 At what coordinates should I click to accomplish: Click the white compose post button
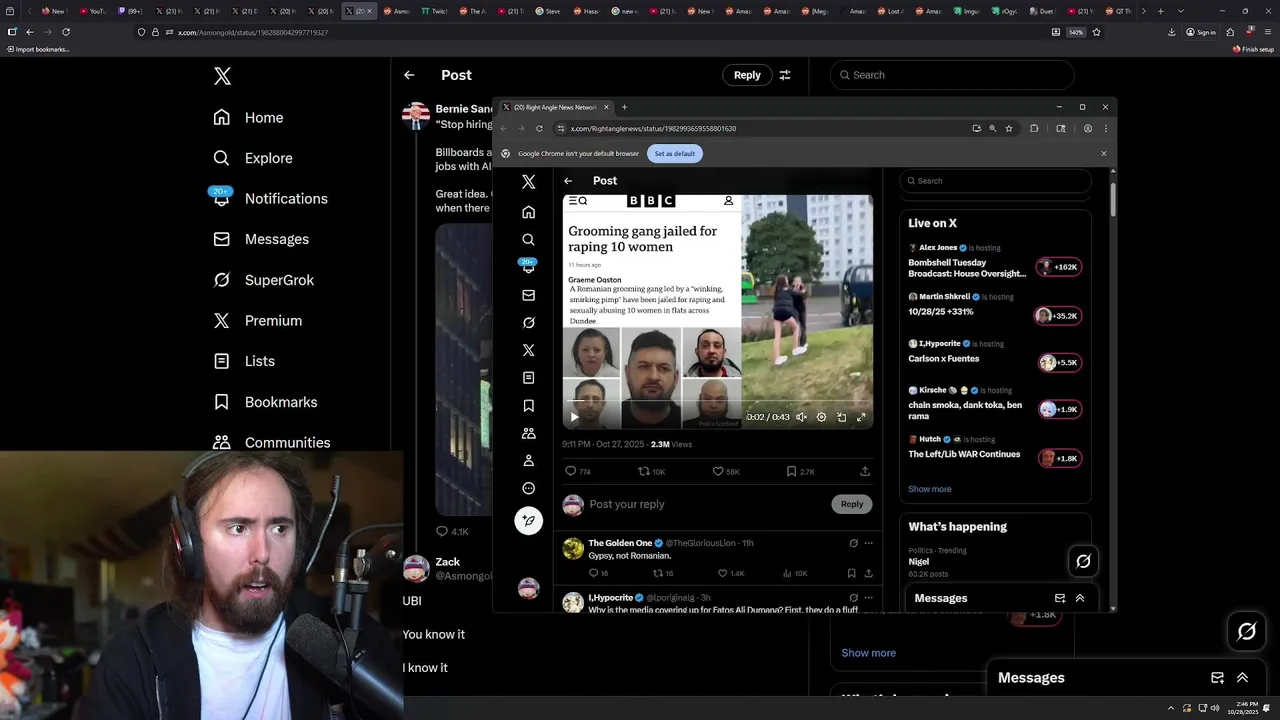coord(528,520)
